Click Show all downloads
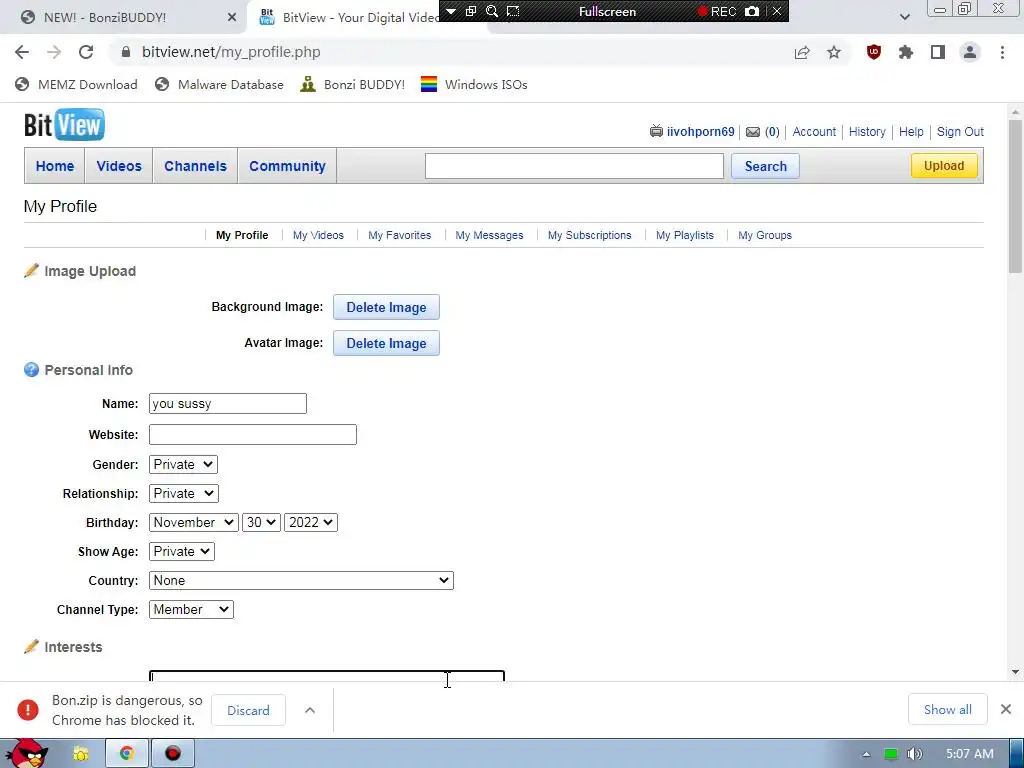Viewport: 1024px width, 768px height. [948, 709]
